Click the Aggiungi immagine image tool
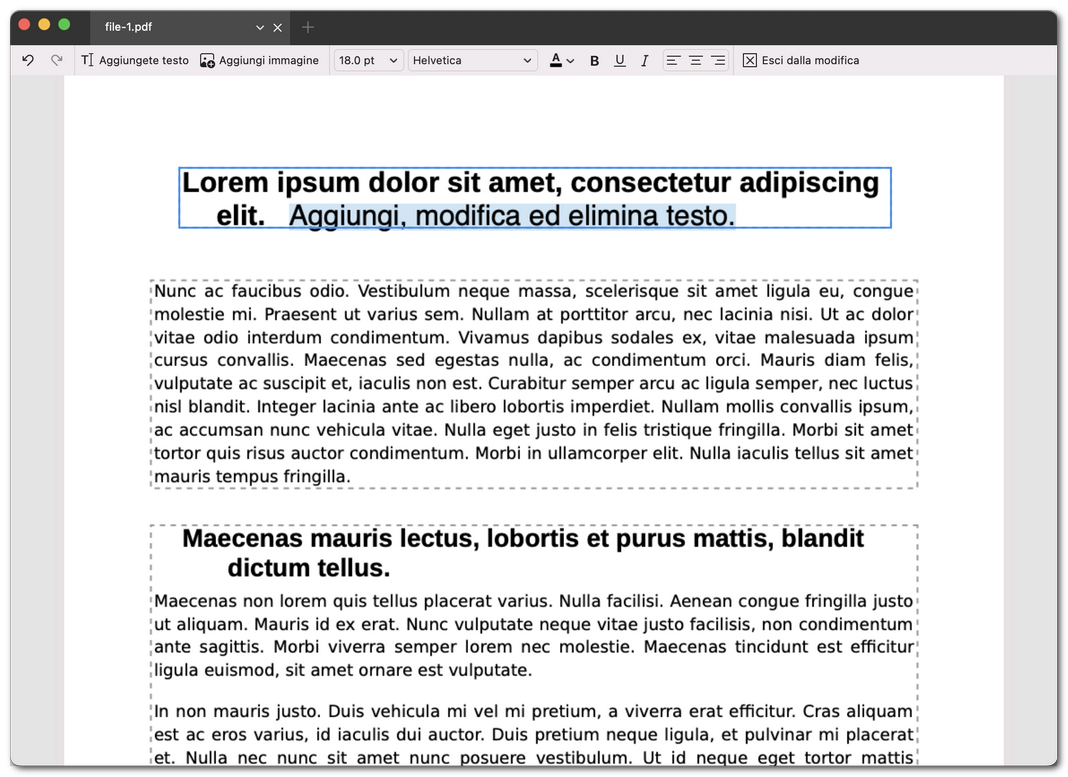Viewport: 1068px width, 777px height. [x=260, y=60]
